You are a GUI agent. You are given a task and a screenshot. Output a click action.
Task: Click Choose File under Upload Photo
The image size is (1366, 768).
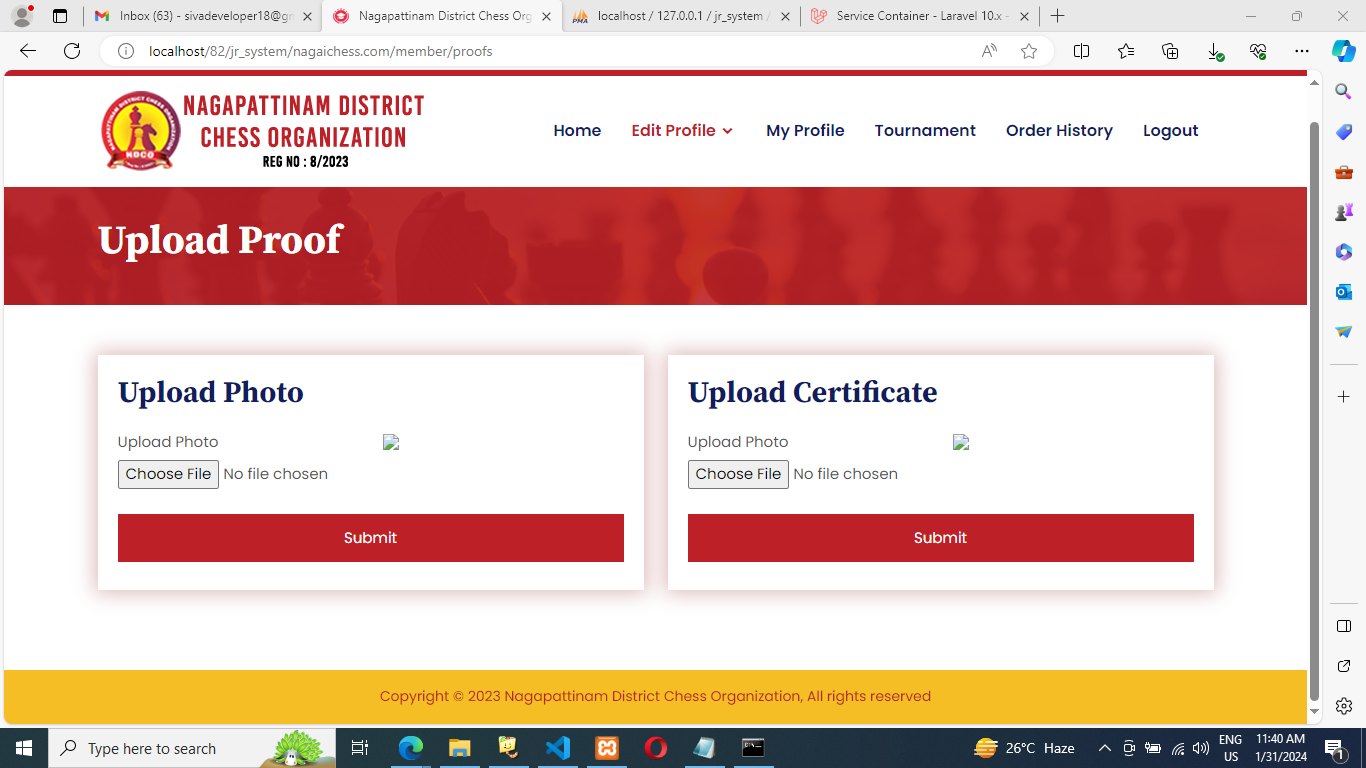coord(168,474)
